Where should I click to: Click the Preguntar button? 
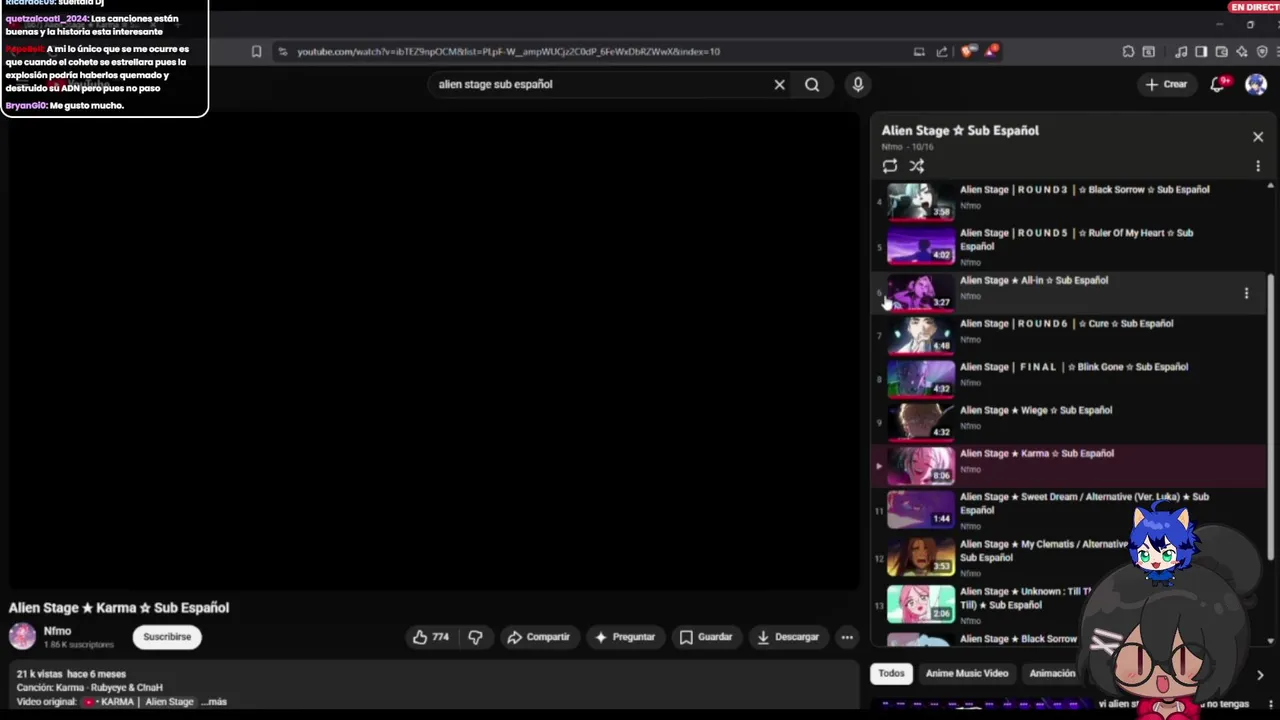(624, 637)
